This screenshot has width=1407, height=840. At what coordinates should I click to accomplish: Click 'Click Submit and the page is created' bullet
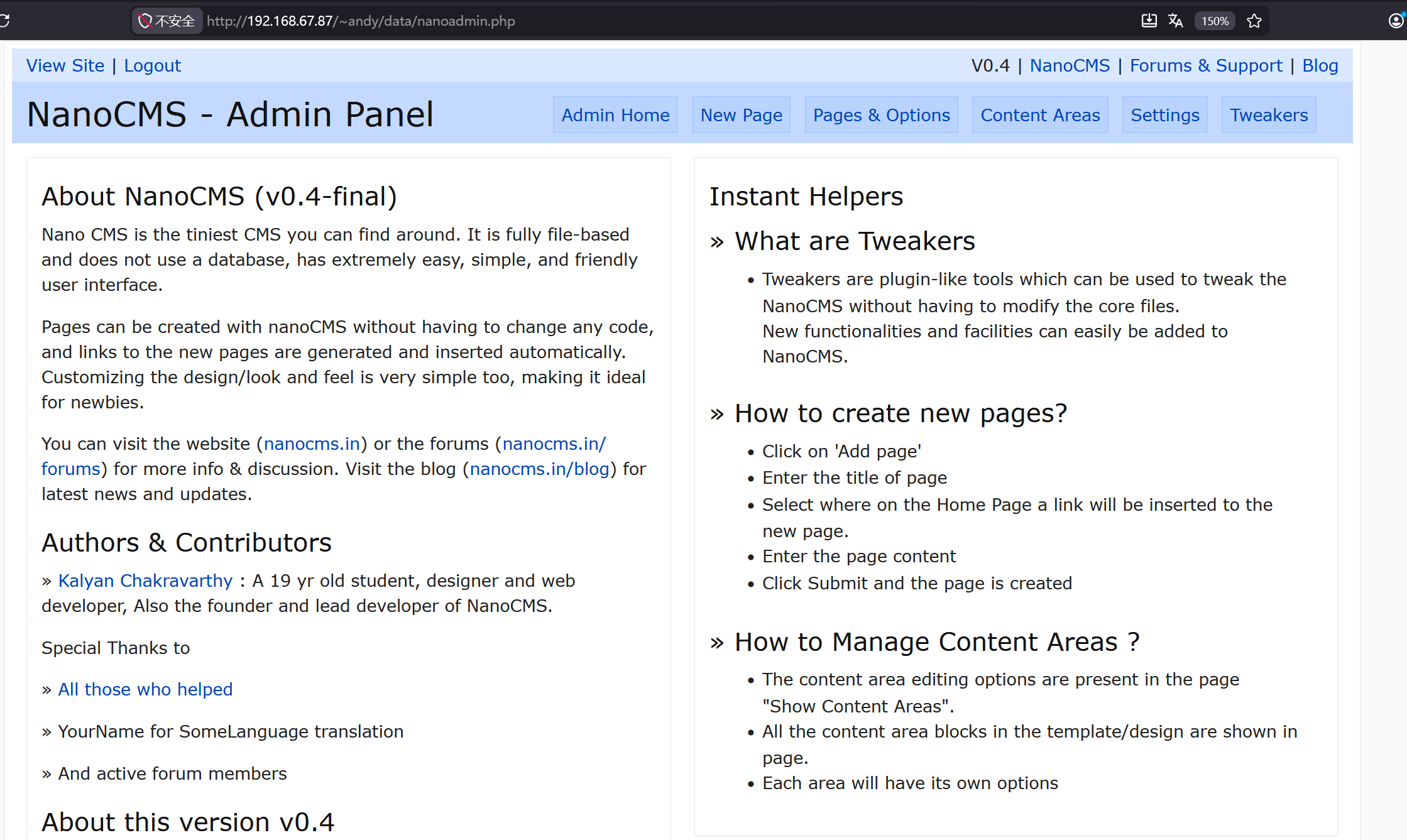tap(917, 584)
